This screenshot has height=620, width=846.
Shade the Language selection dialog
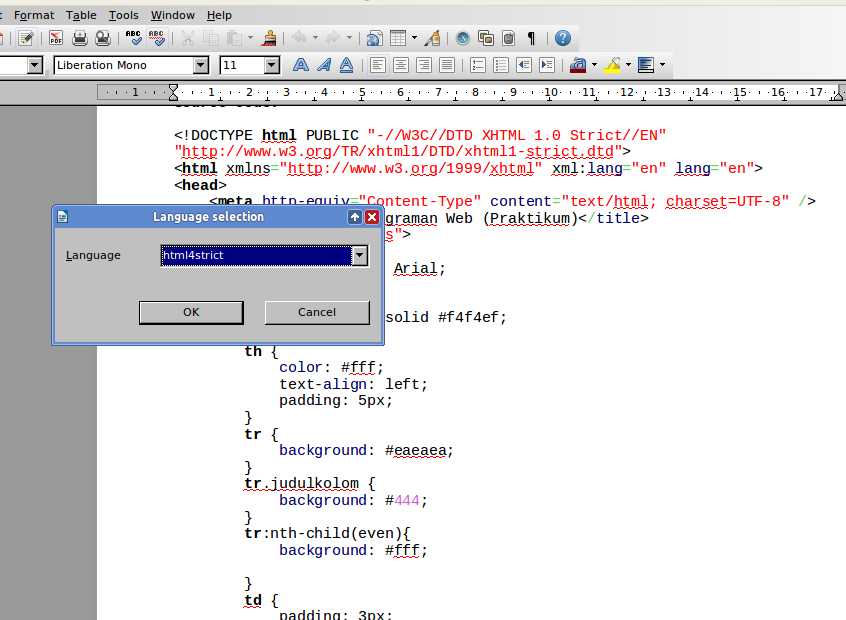[354, 217]
